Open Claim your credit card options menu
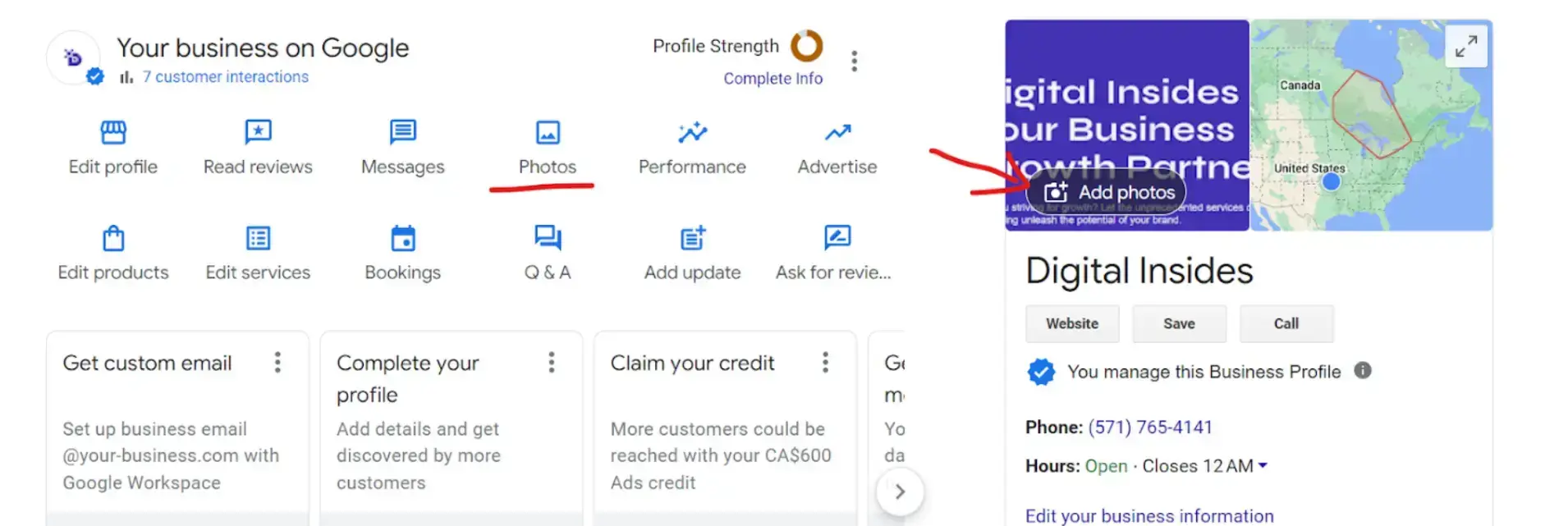Screen dimensions: 1568x526 826,363
